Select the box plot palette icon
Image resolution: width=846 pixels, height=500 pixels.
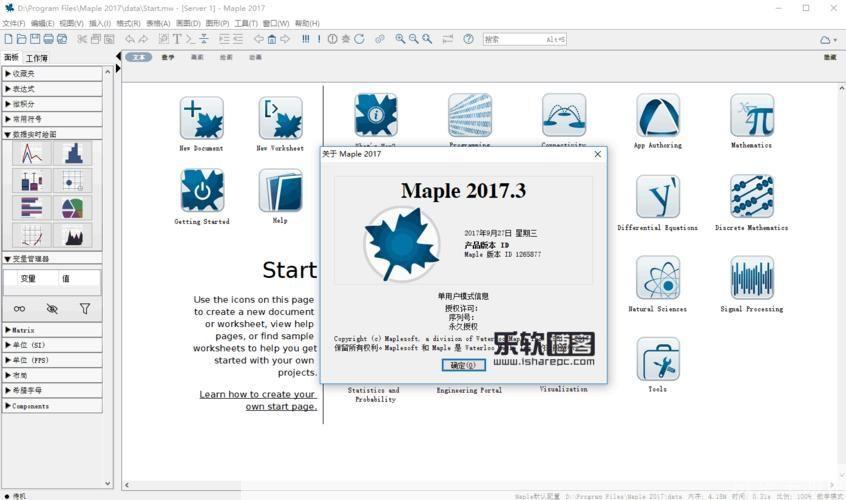[x=32, y=181]
